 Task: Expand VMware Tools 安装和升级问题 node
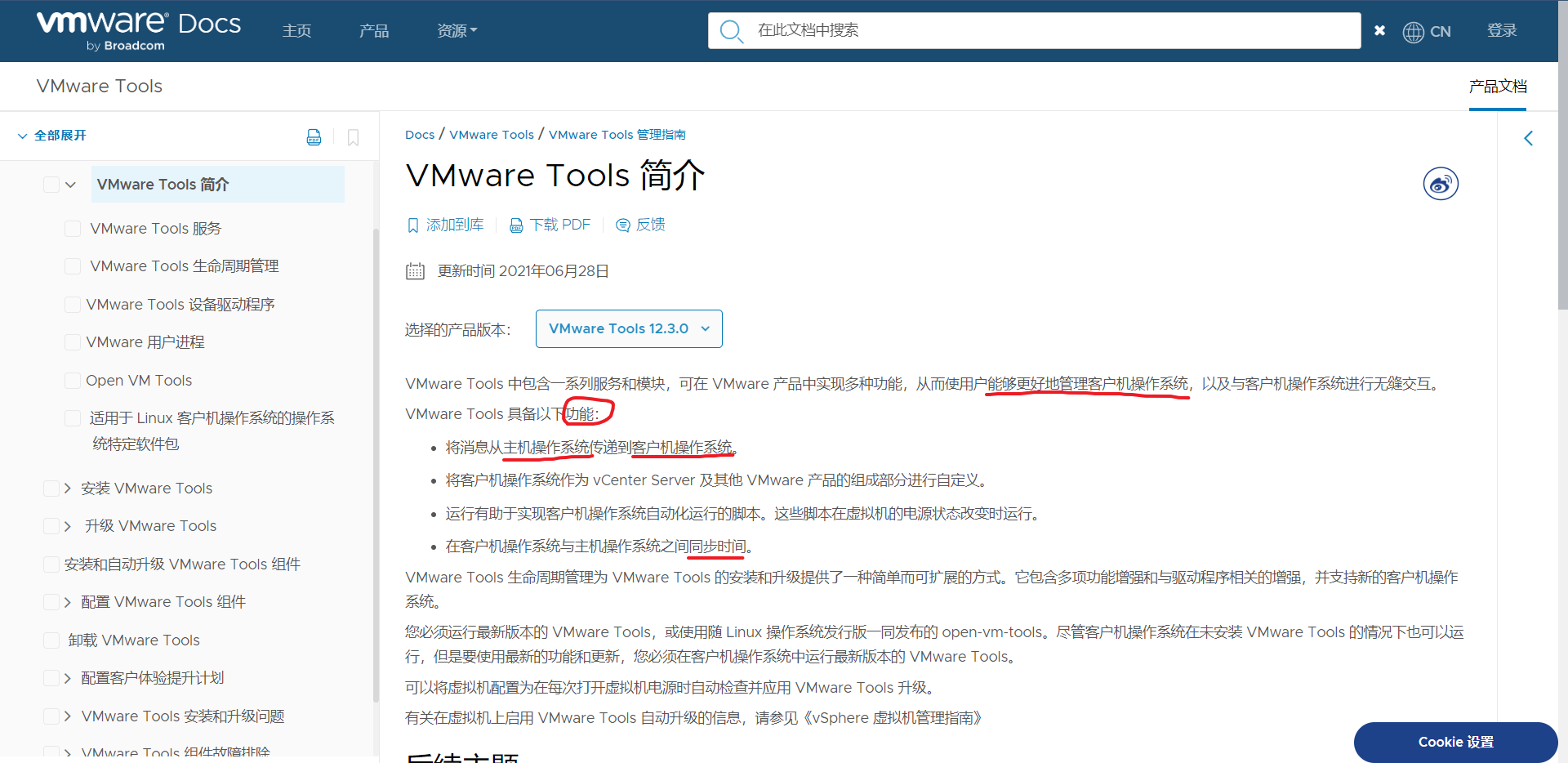point(68,716)
